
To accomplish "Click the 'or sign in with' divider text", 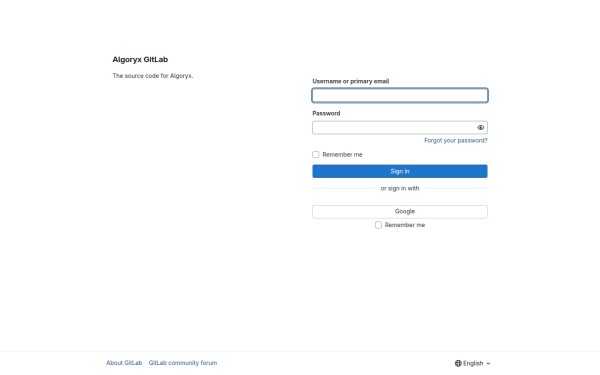I will 400,188.
